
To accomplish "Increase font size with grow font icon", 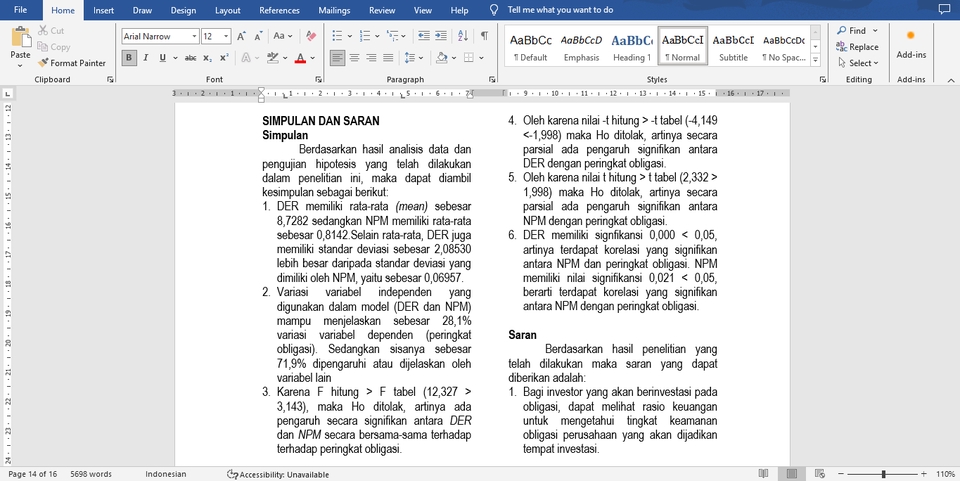I will (x=241, y=36).
